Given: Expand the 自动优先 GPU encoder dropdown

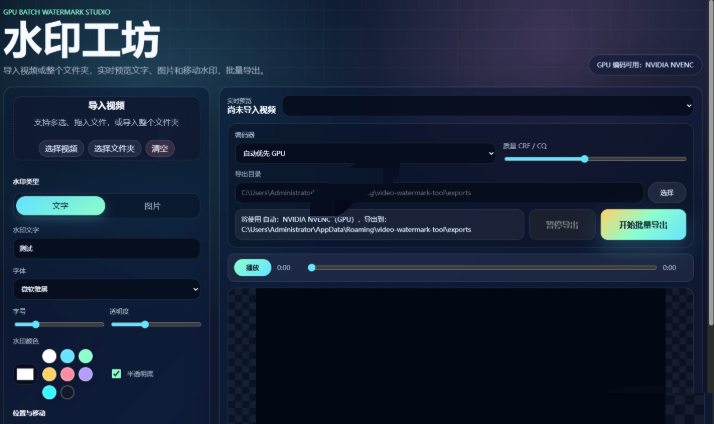Looking at the screenshot, I should pos(365,153).
